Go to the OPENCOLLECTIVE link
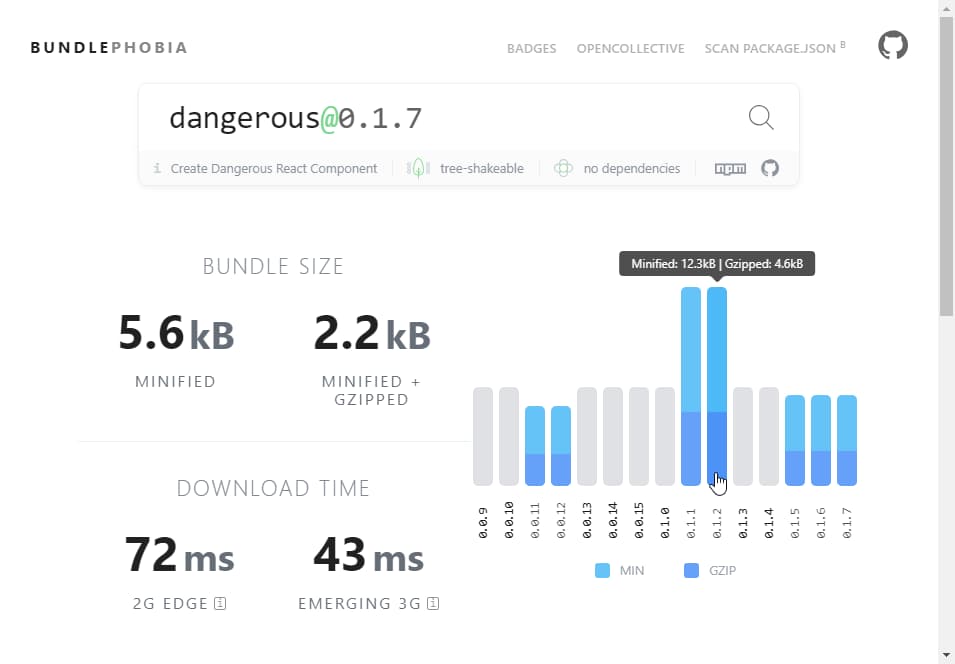Viewport: 955px width, 664px height. tap(630, 48)
